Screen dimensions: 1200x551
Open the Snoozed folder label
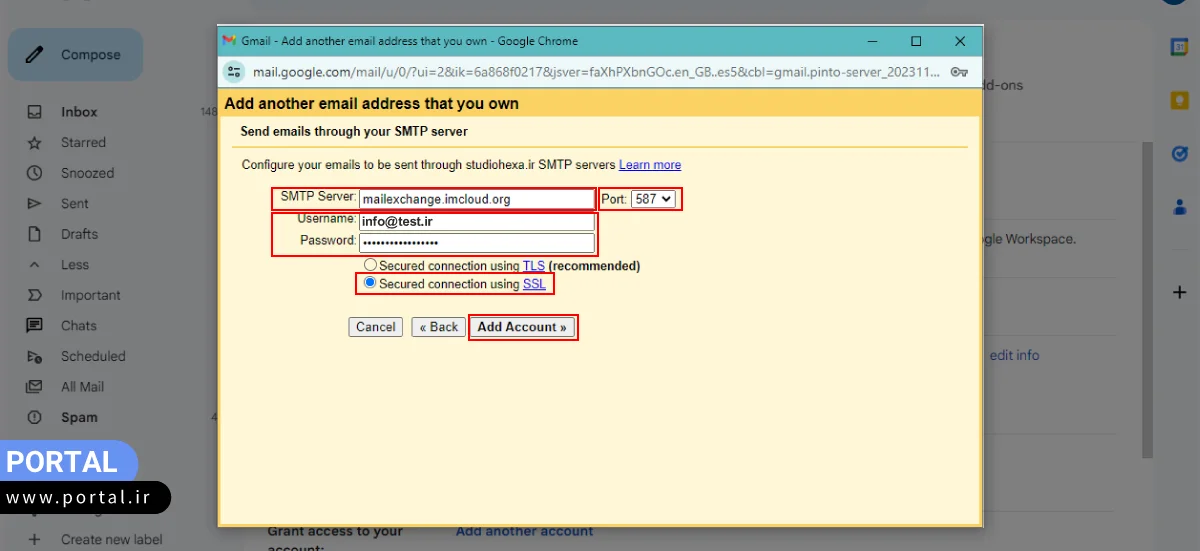(88, 173)
